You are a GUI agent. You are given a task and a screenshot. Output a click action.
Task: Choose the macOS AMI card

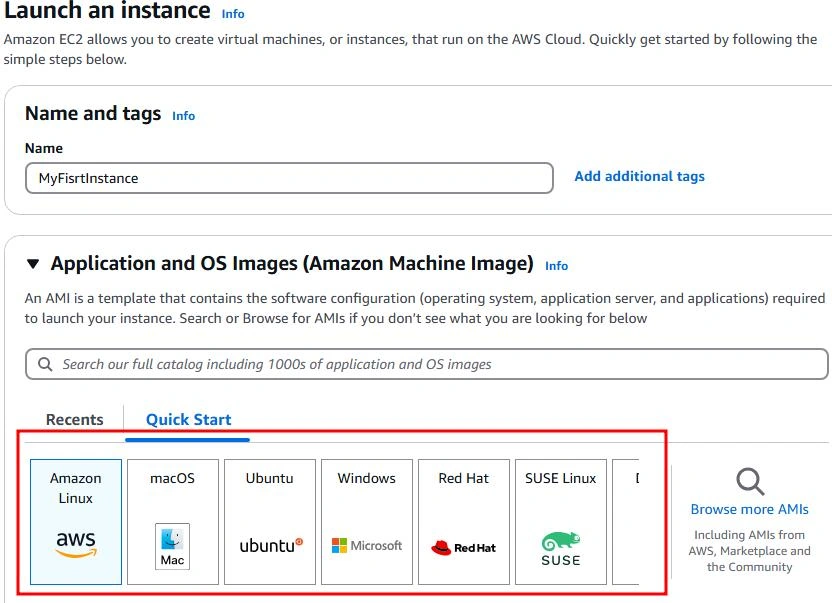[172, 522]
